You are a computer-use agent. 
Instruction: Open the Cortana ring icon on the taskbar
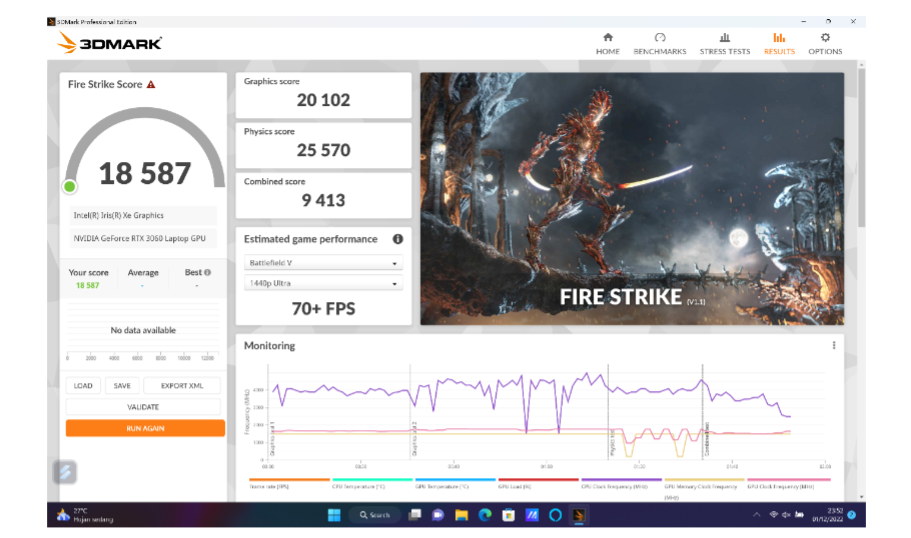555,515
